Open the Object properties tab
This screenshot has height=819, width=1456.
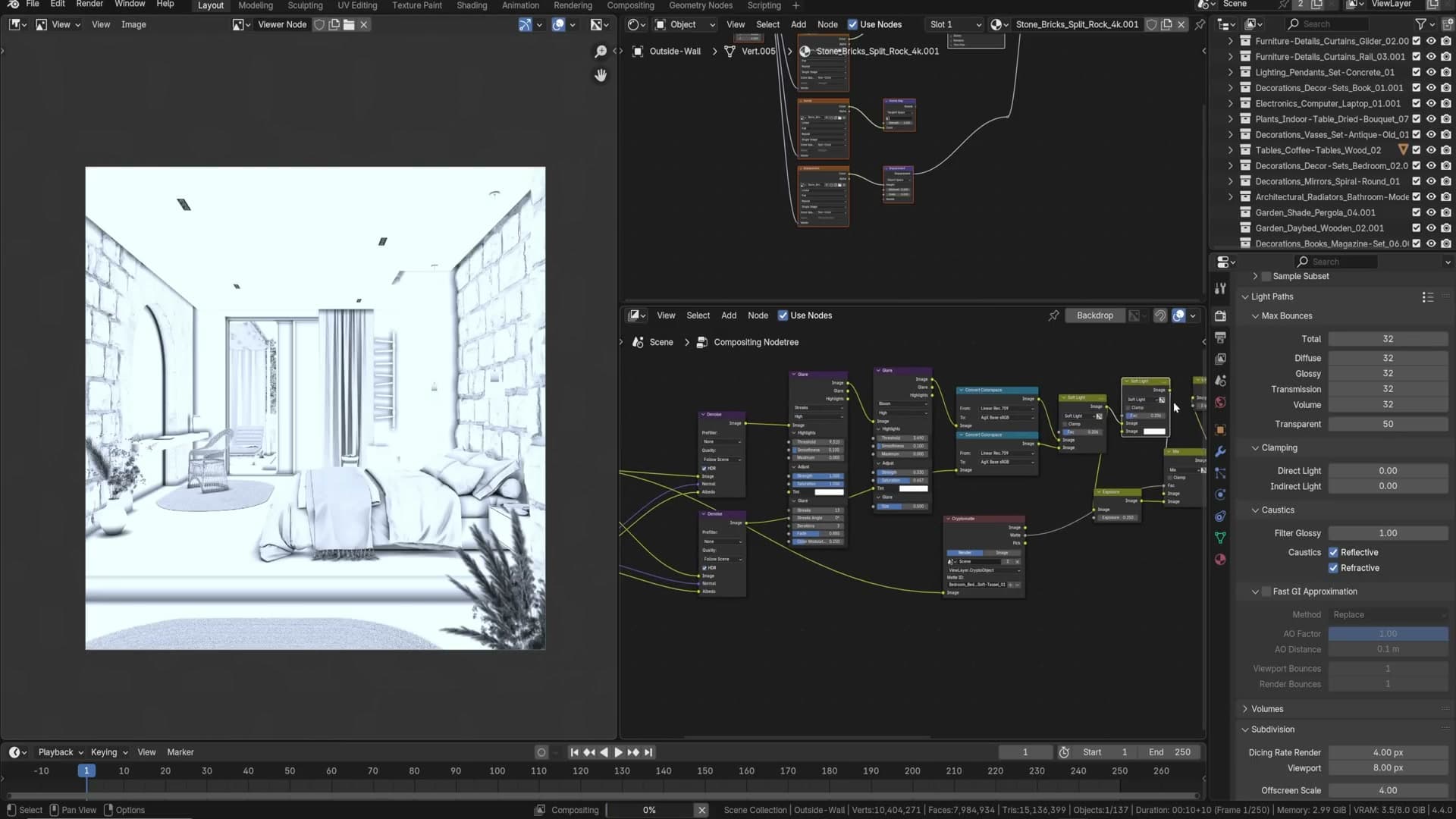point(1220,430)
